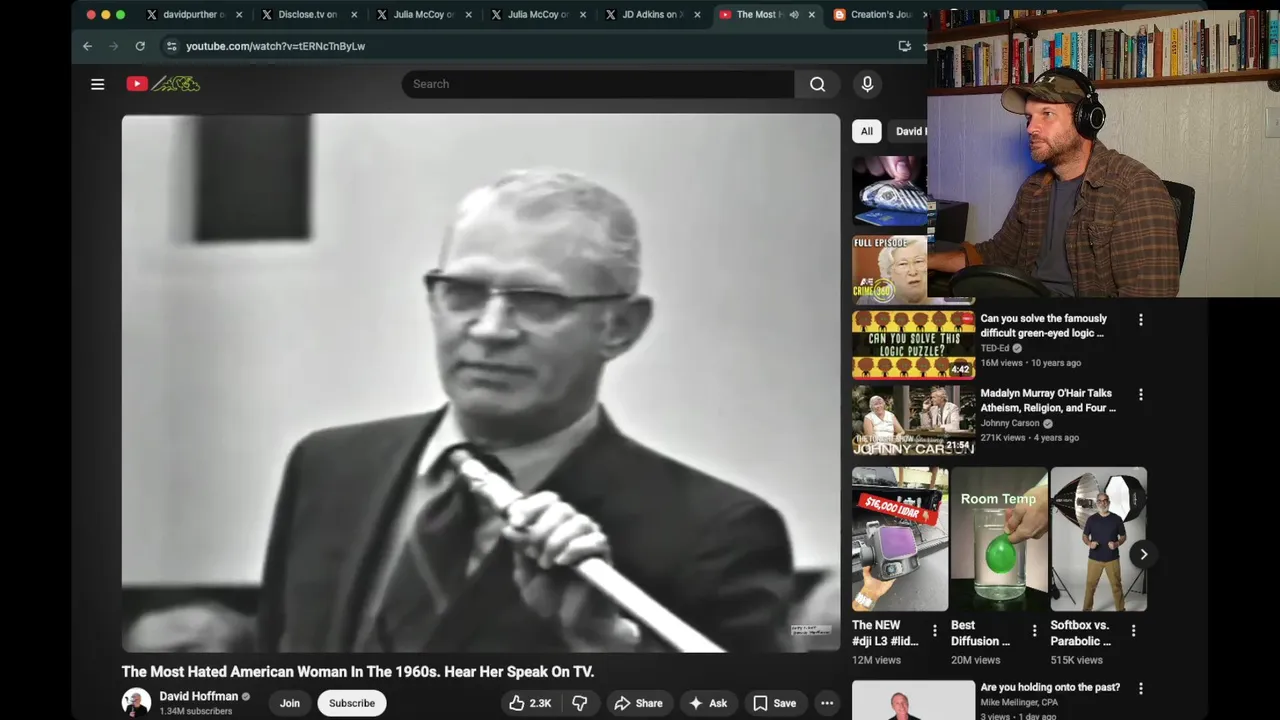Open green-eyed logic puzzle thumbnail
The image size is (1280, 720).
(913, 345)
